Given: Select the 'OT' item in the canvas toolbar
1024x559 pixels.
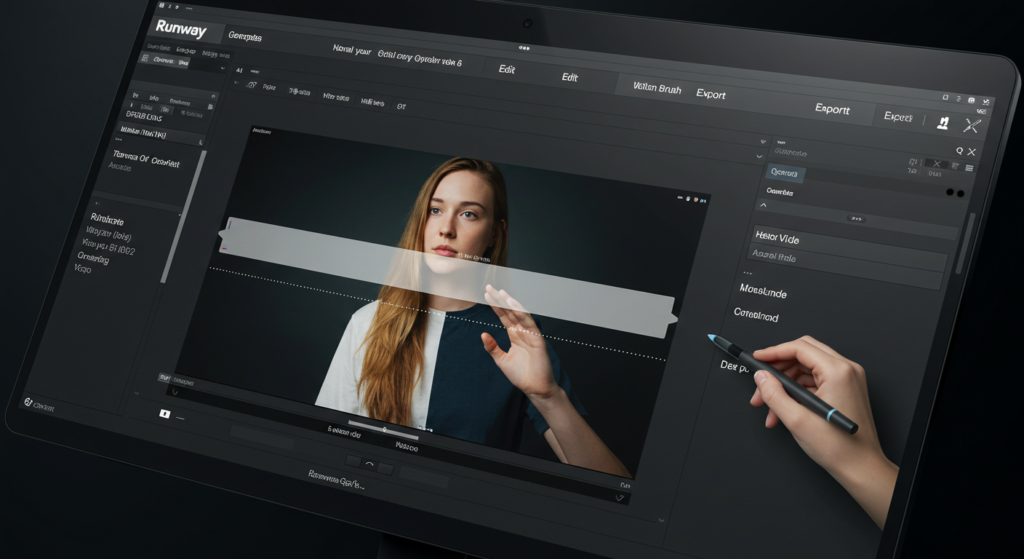Looking at the screenshot, I should click(401, 106).
